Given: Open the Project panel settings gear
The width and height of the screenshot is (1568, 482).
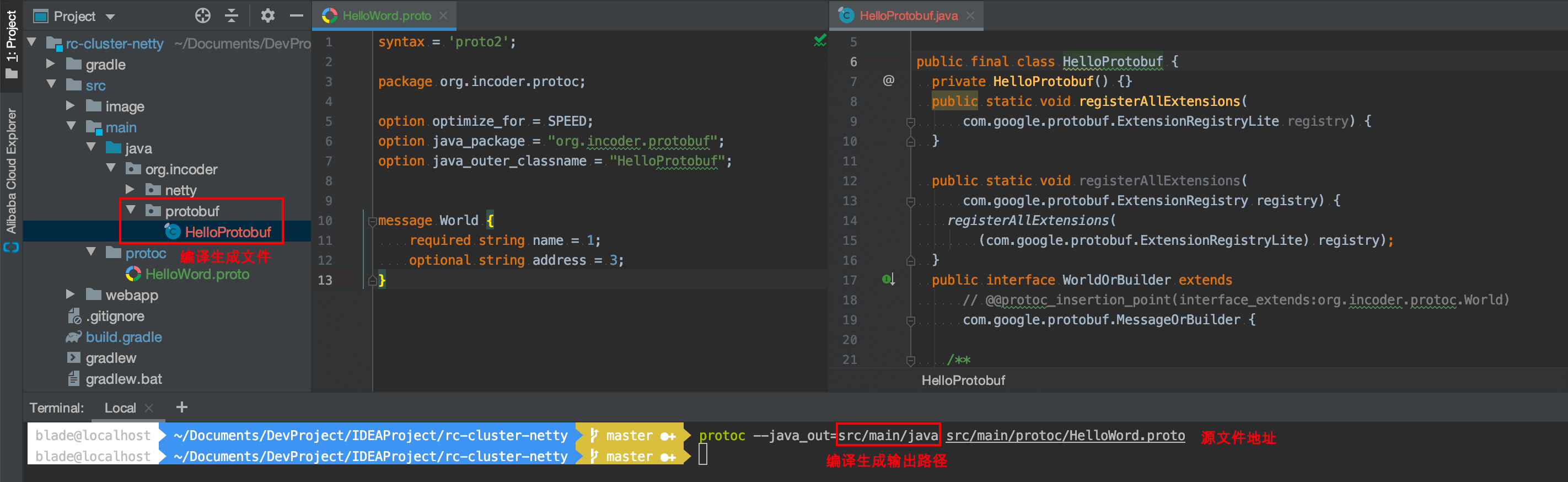Looking at the screenshot, I should (x=268, y=16).
